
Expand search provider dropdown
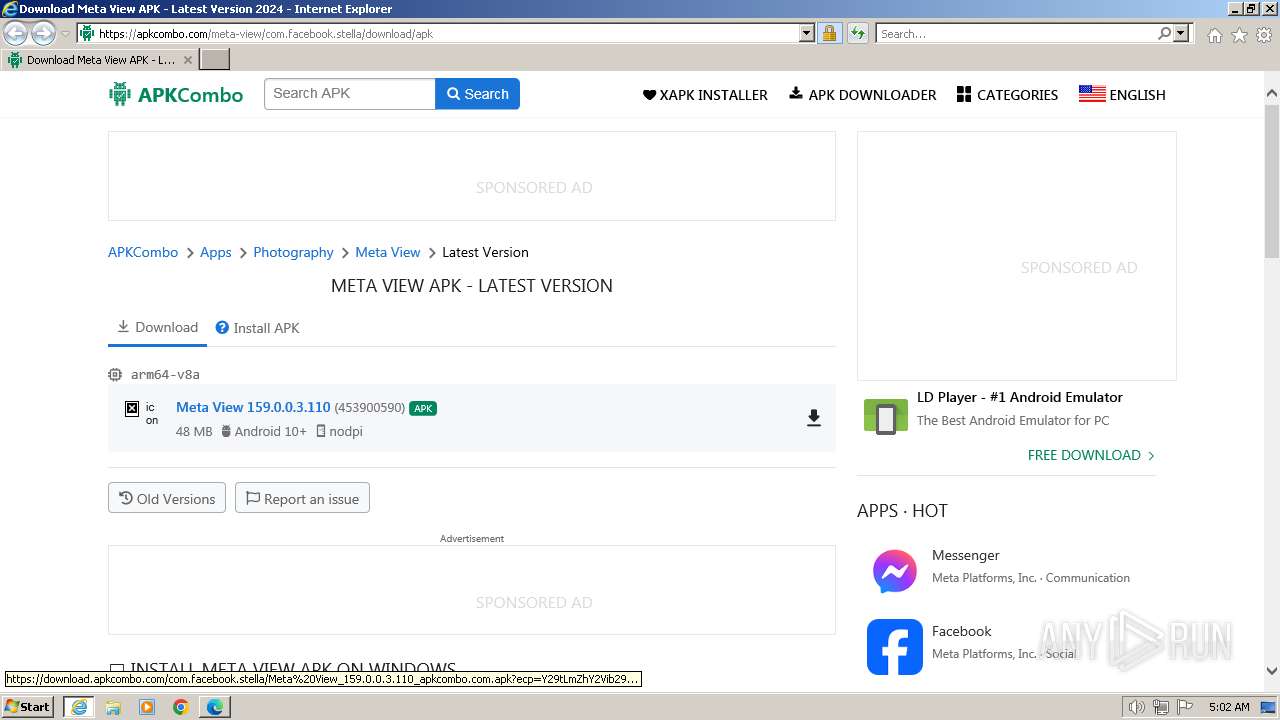point(1181,33)
